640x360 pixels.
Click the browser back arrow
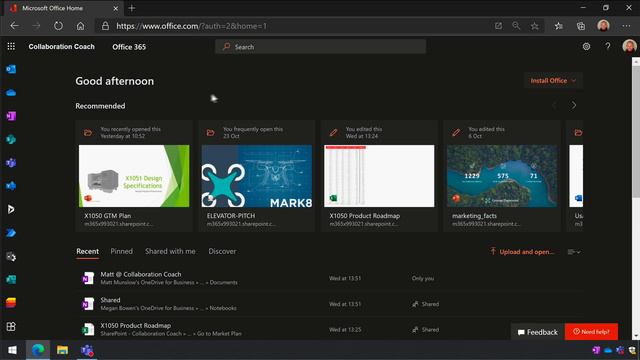(x=14, y=26)
